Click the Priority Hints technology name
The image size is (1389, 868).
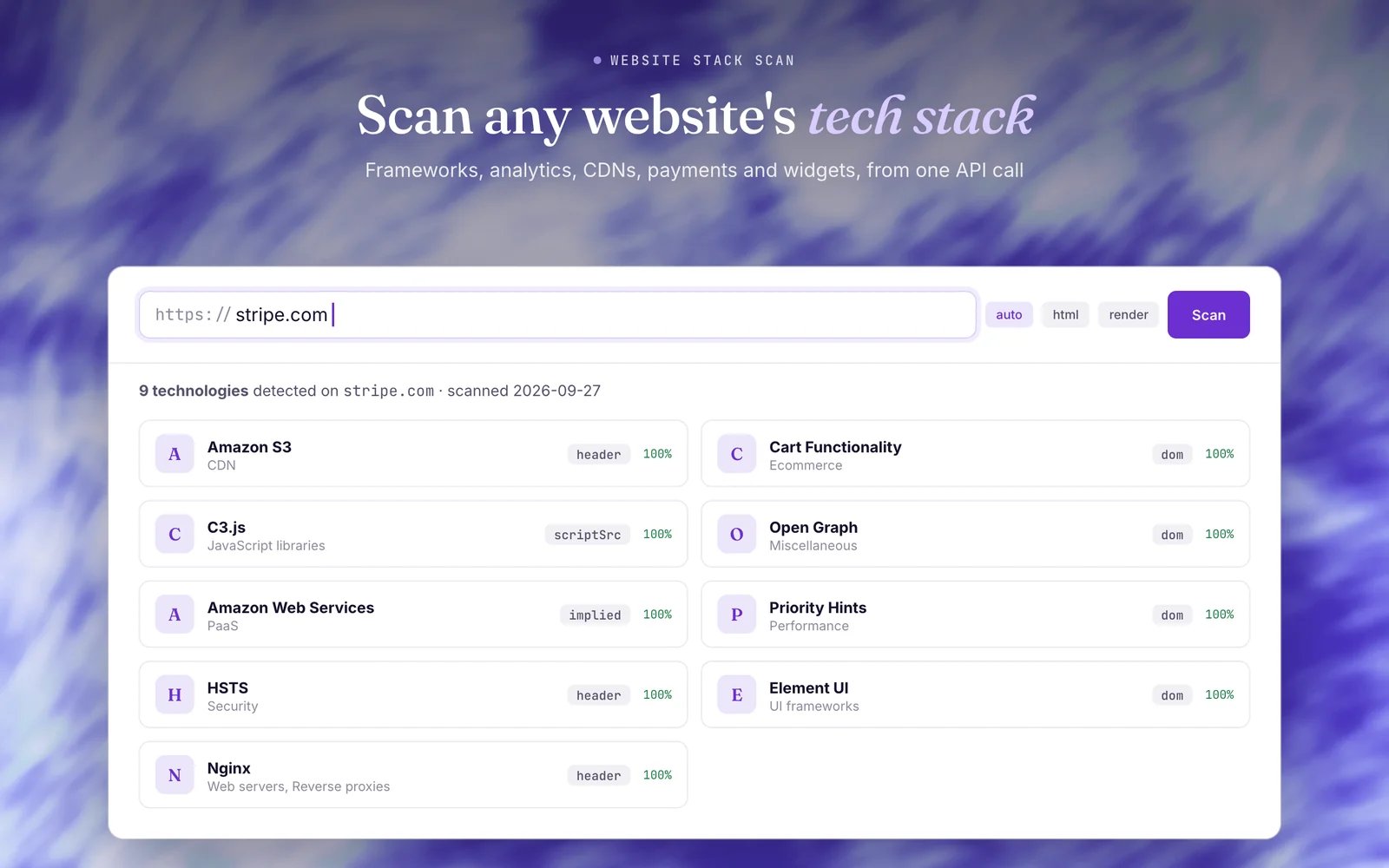(x=818, y=608)
